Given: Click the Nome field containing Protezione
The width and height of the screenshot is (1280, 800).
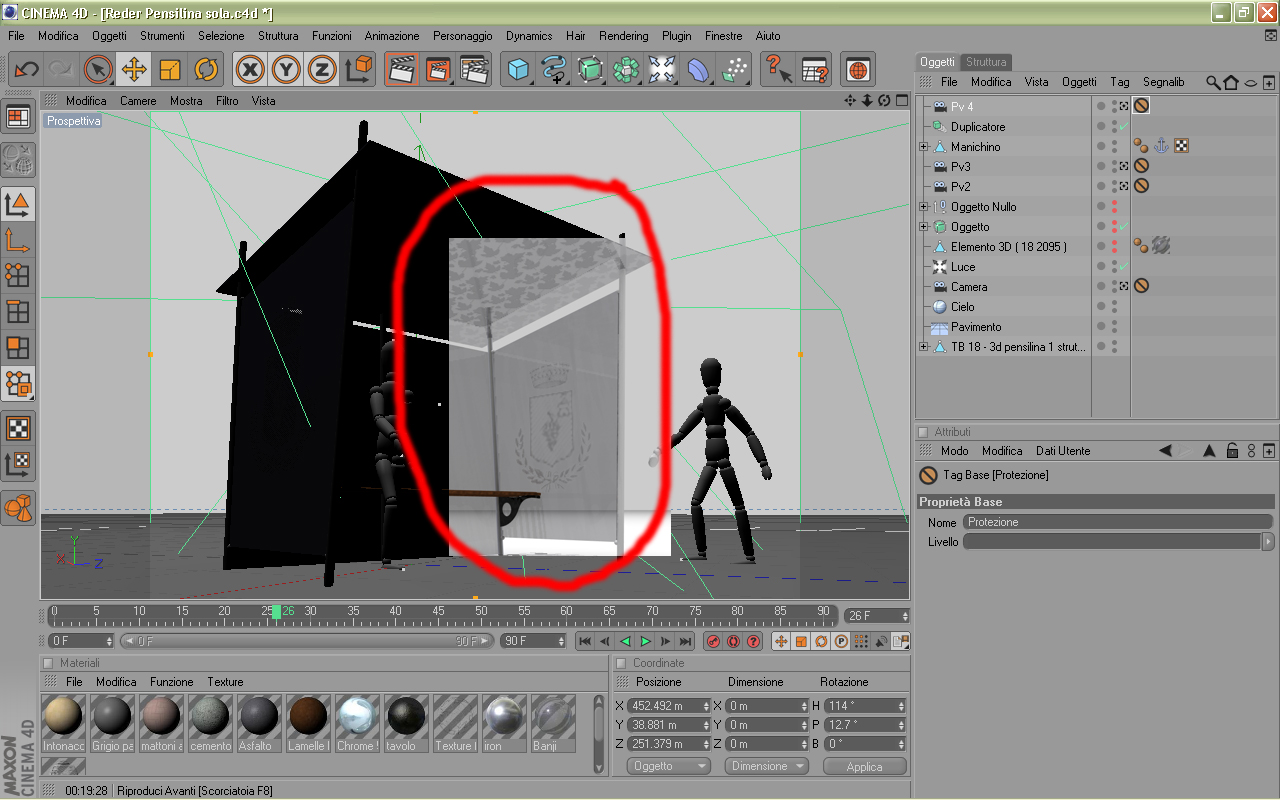Looking at the screenshot, I should point(1118,522).
